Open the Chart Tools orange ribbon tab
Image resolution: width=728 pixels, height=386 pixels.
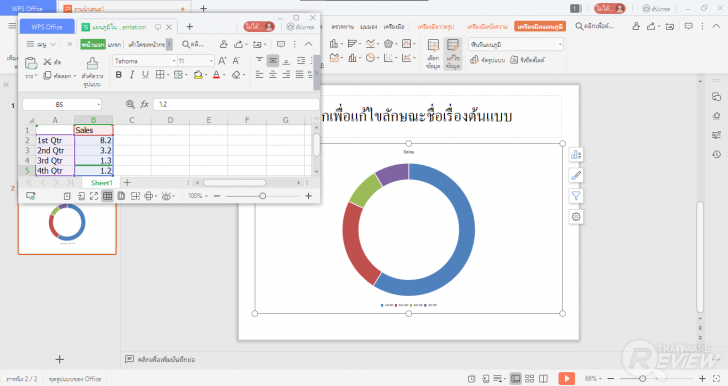tap(540, 26)
